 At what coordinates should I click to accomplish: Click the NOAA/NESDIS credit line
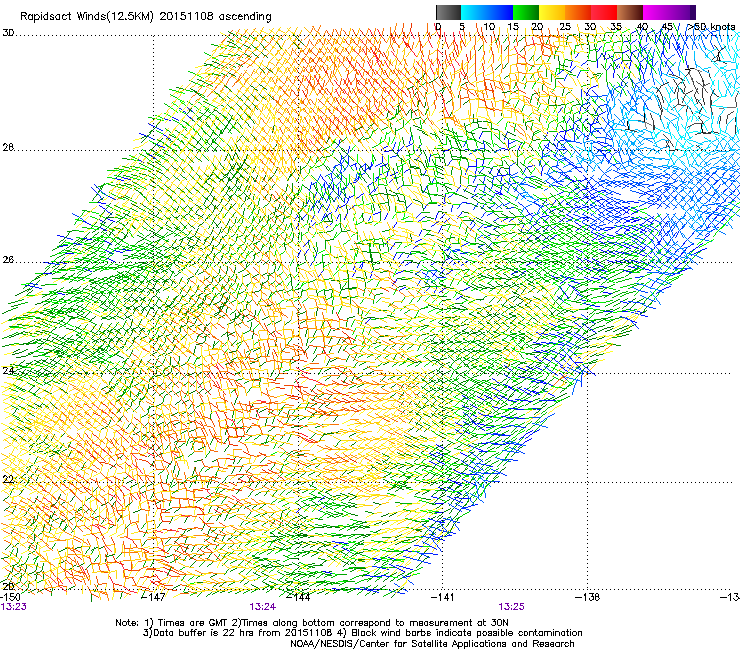(x=432, y=643)
